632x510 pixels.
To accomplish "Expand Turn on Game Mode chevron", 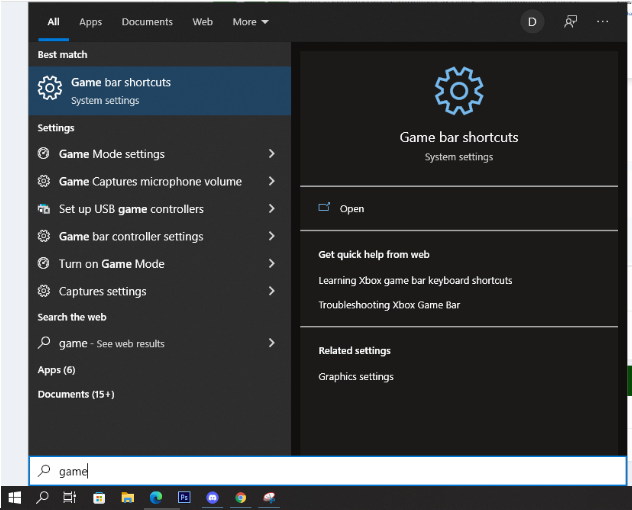I will [x=272, y=263].
